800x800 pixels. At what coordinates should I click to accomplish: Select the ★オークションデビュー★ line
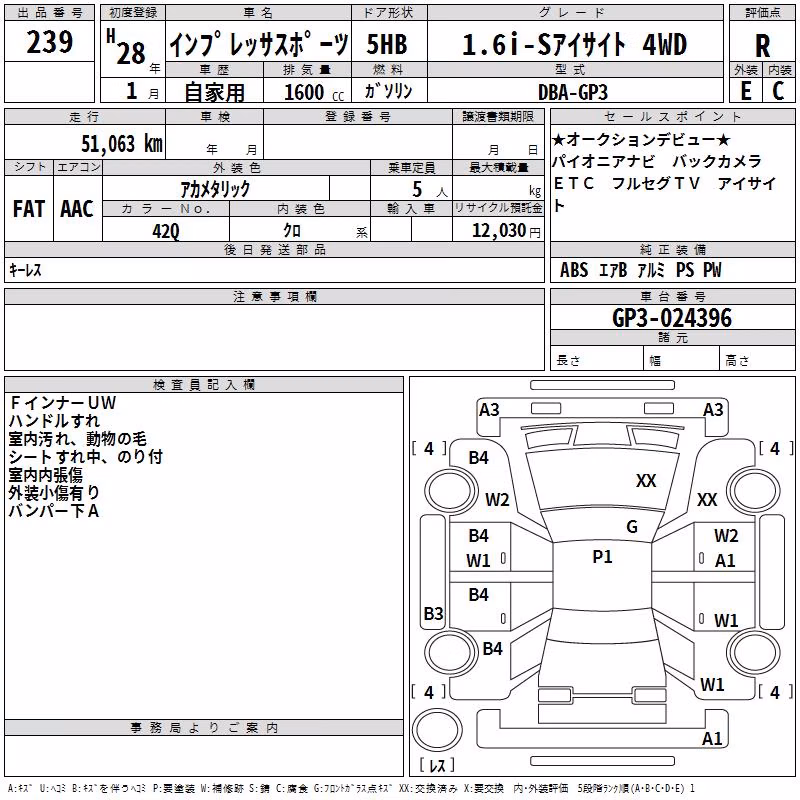(641, 139)
